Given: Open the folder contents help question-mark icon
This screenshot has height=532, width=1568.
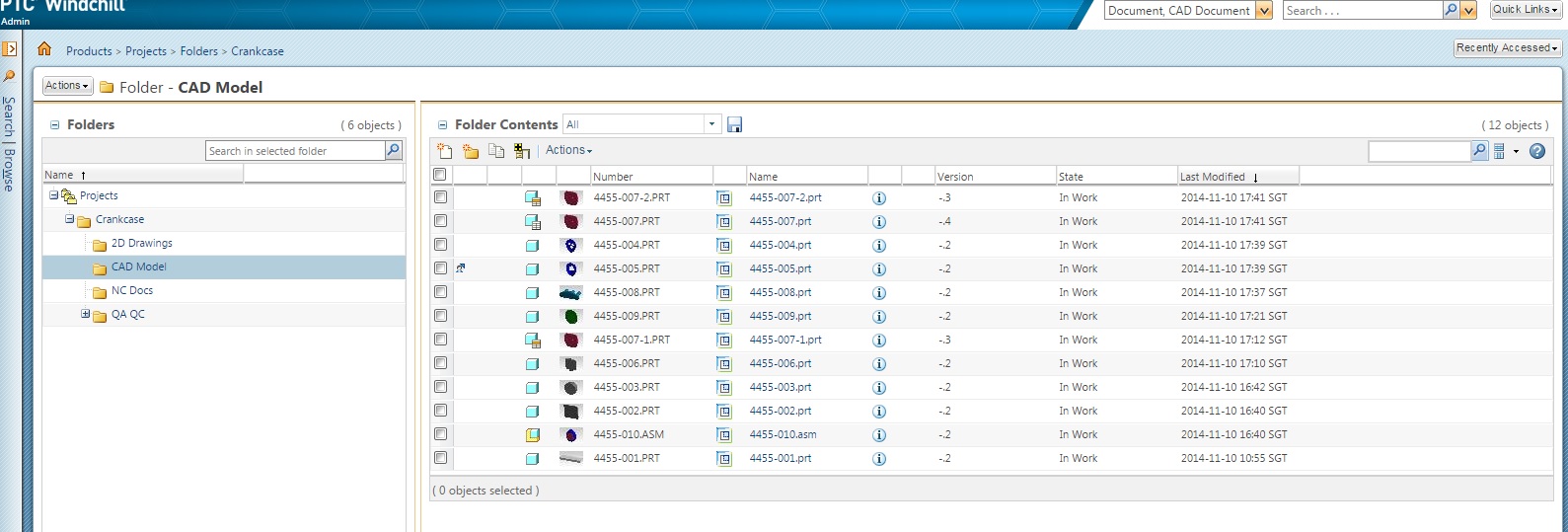Looking at the screenshot, I should (x=1536, y=151).
